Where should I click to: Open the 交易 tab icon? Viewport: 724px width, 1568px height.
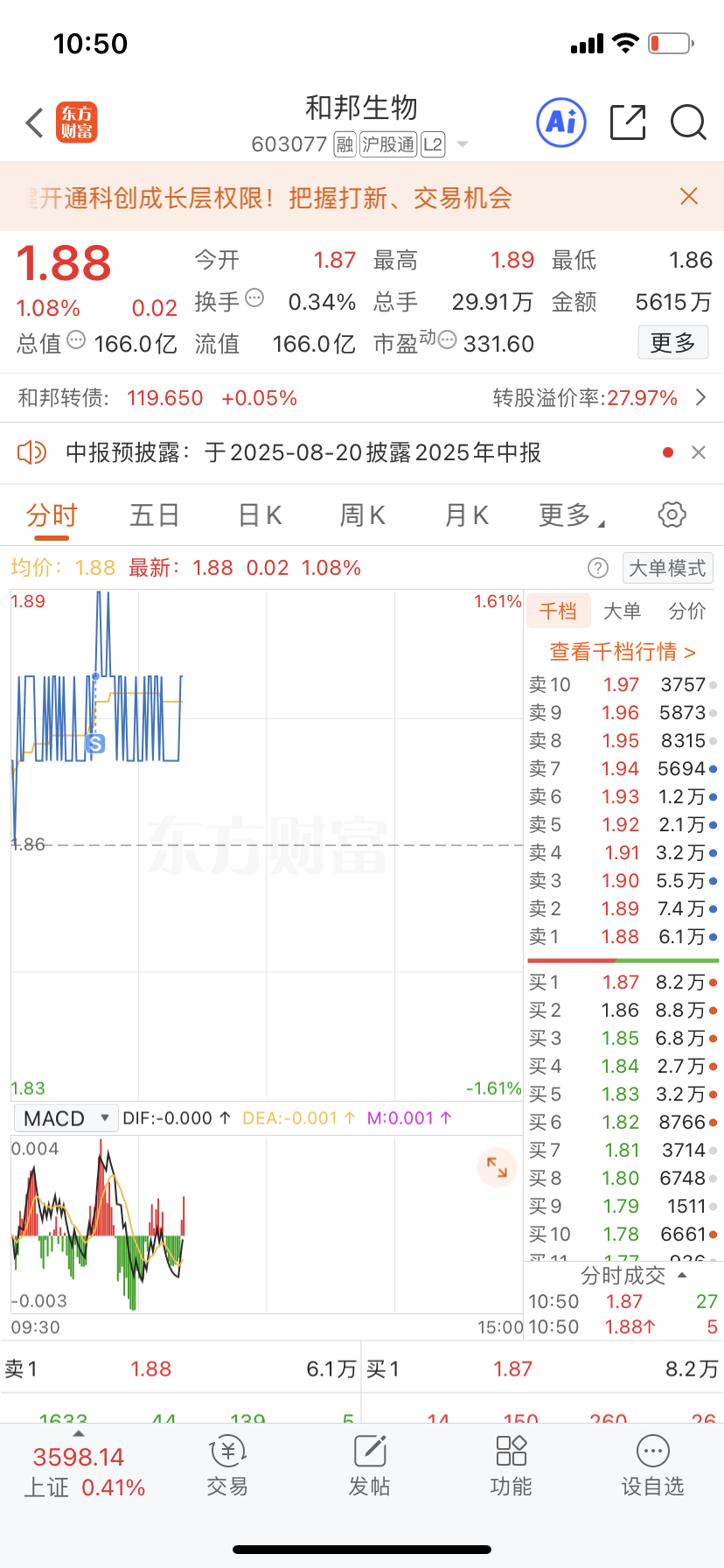click(227, 1466)
